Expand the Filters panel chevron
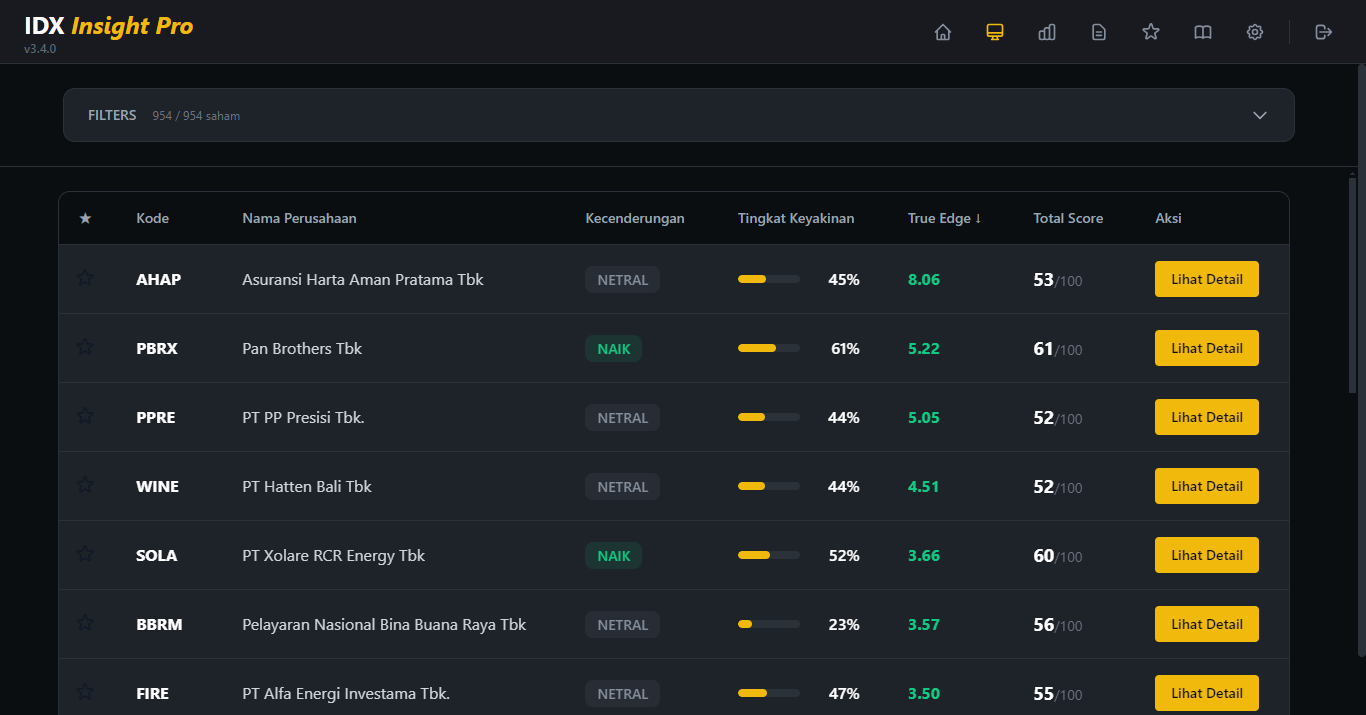Viewport: 1366px width, 715px height. click(1260, 115)
